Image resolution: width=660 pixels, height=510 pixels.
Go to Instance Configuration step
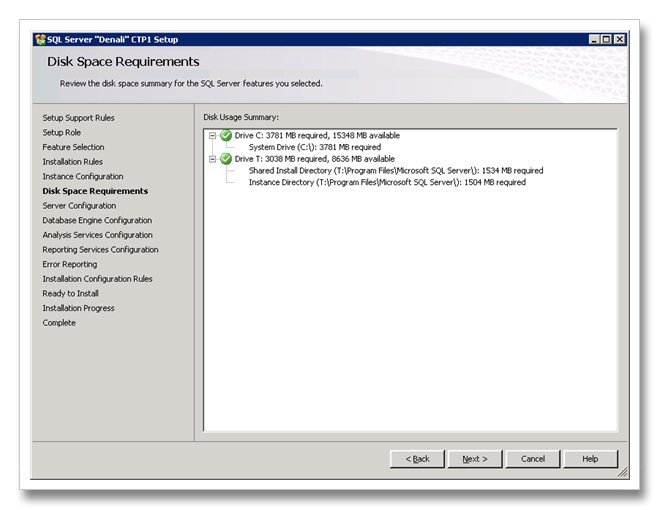(x=82, y=176)
